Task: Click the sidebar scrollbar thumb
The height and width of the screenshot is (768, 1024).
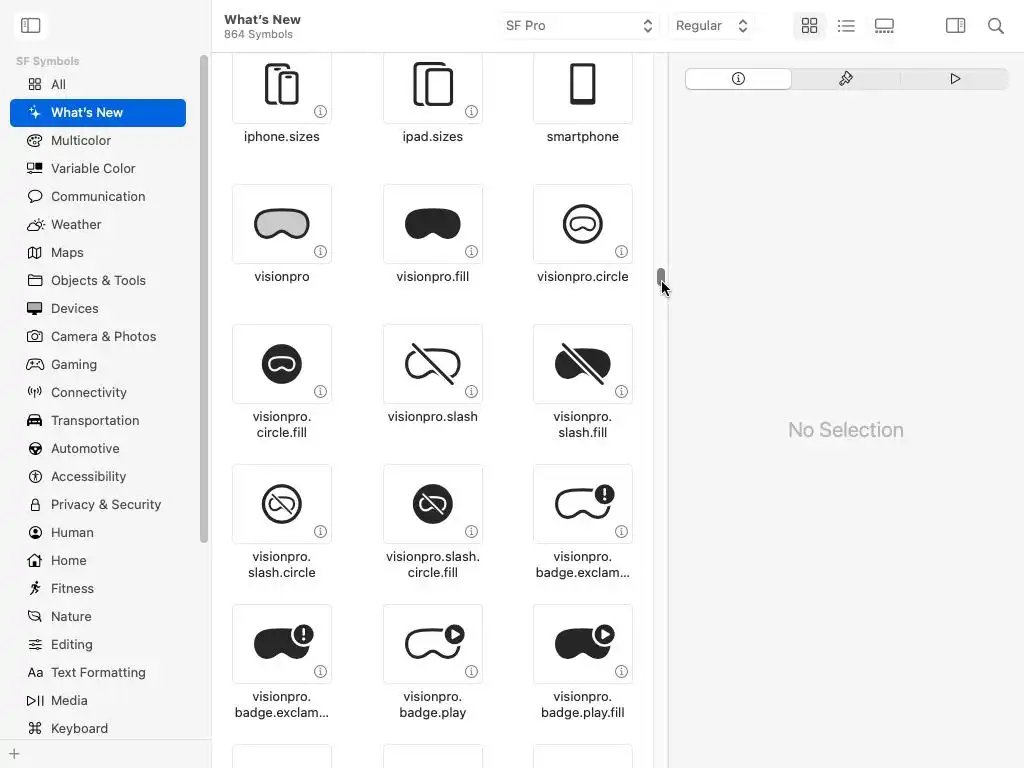Action: point(204,299)
